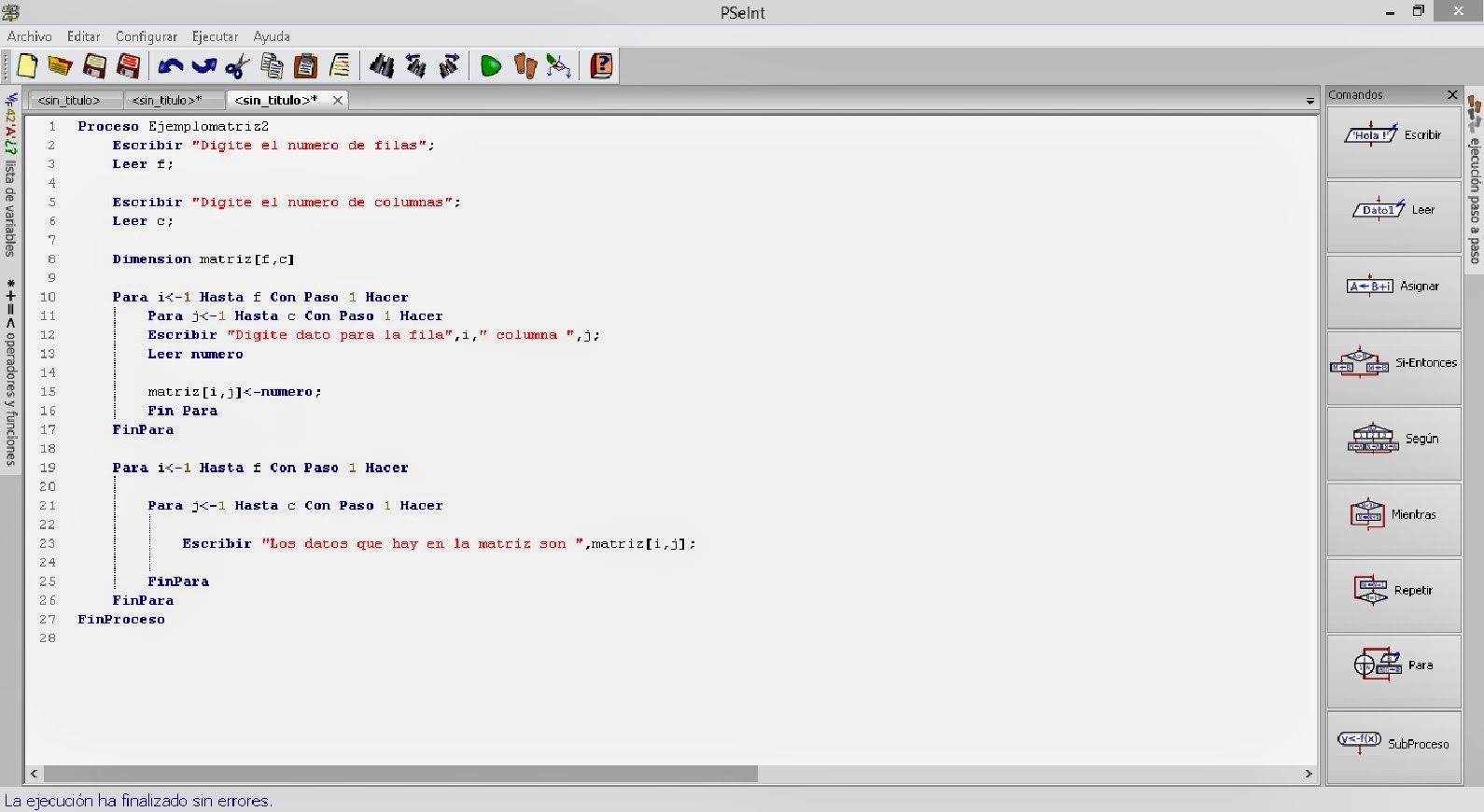This screenshot has height=812, width=1484.
Task: Click the 'Leer f;' line
Action: (143, 164)
